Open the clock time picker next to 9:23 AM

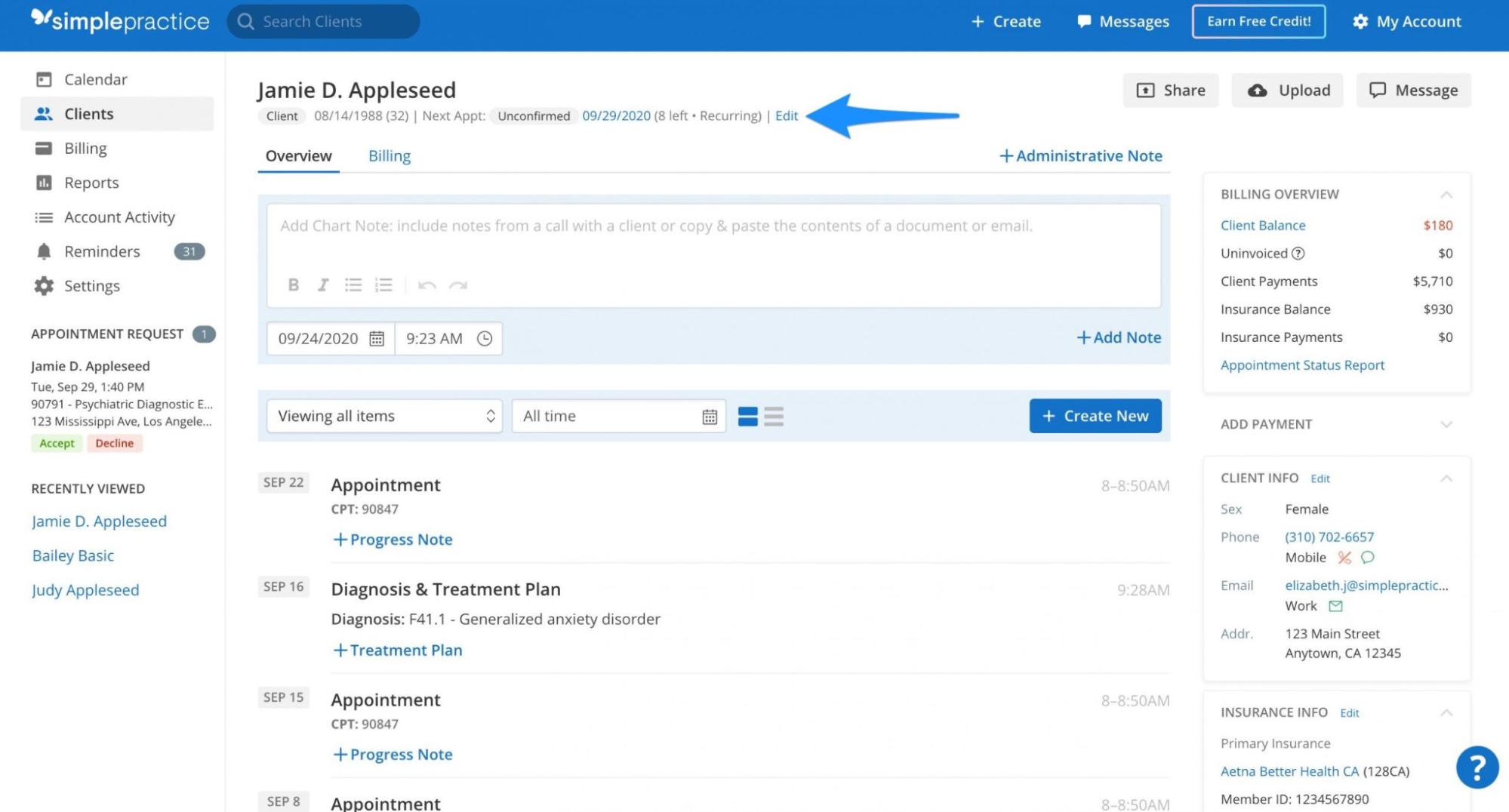(485, 338)
